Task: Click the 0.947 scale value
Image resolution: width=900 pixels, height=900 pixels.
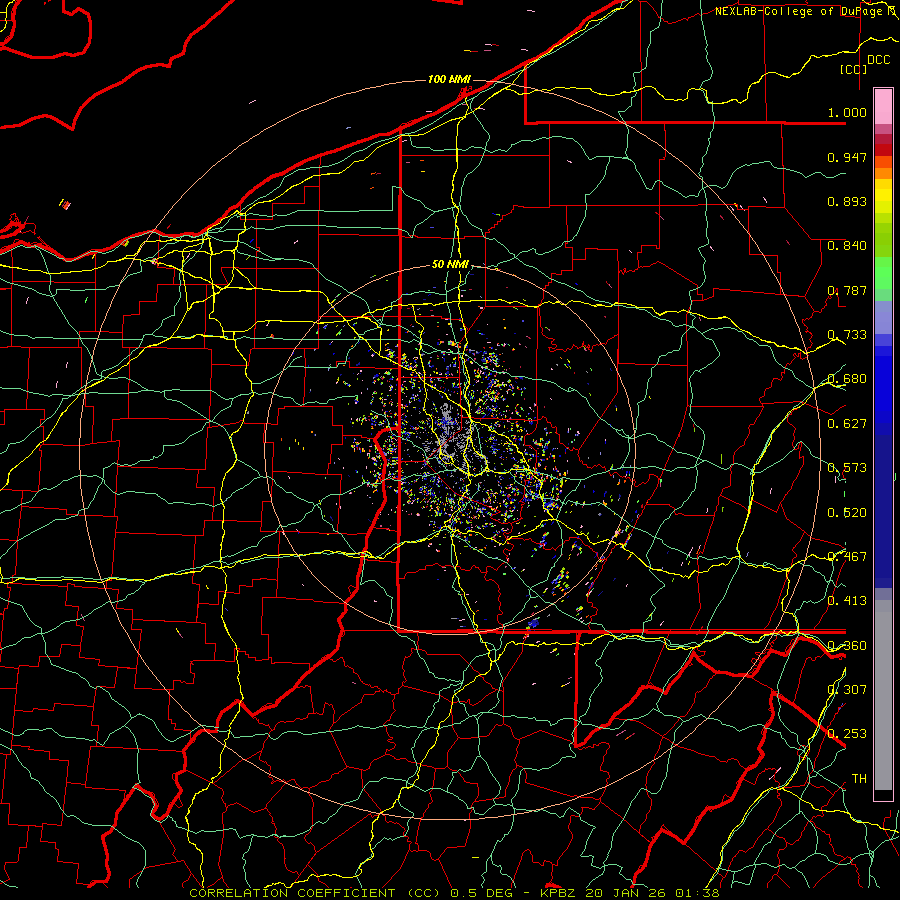Action: pyautogui.click(x=847, y=157)
